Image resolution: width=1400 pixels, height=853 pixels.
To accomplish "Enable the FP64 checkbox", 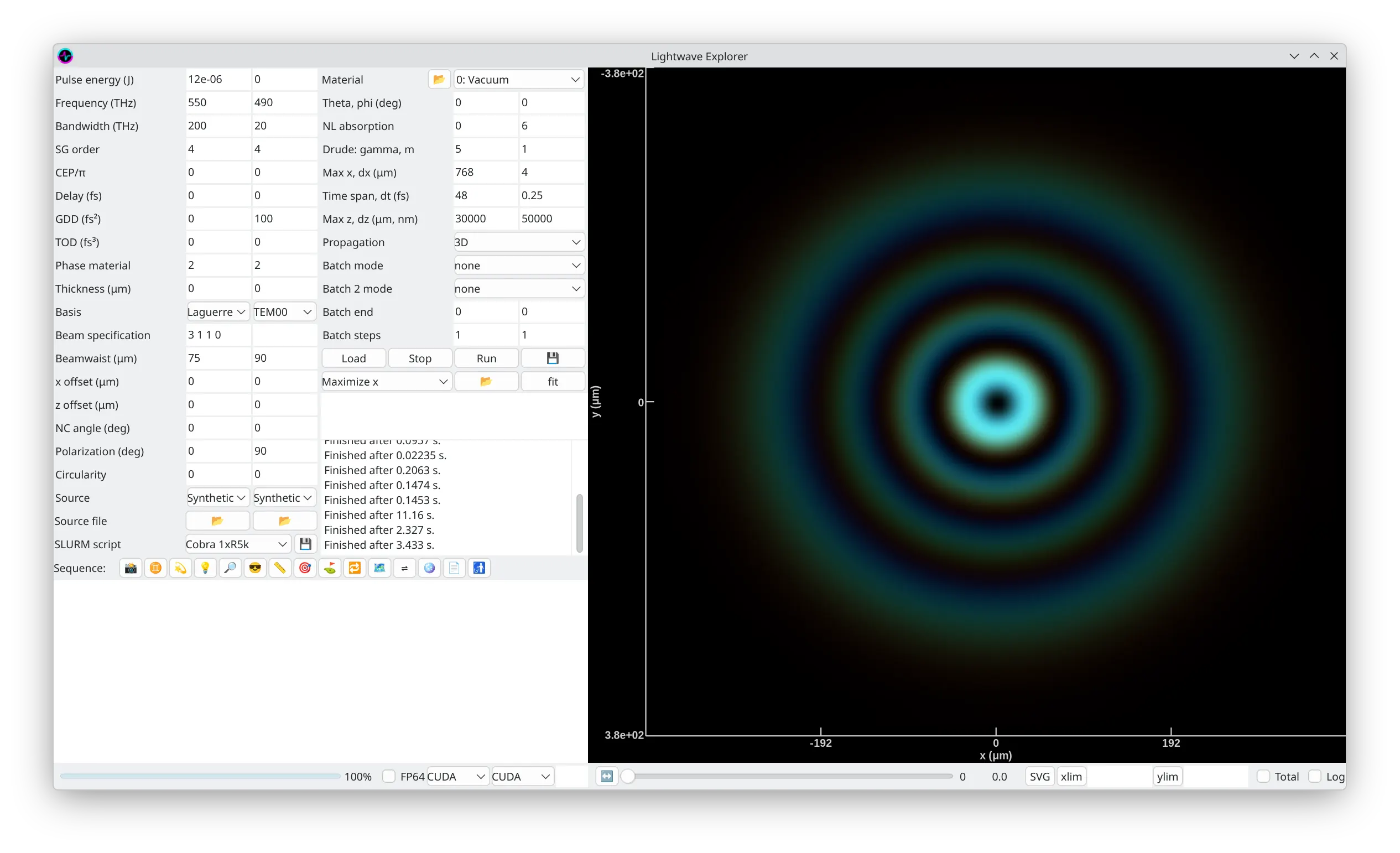I will [x=389, y=776].
